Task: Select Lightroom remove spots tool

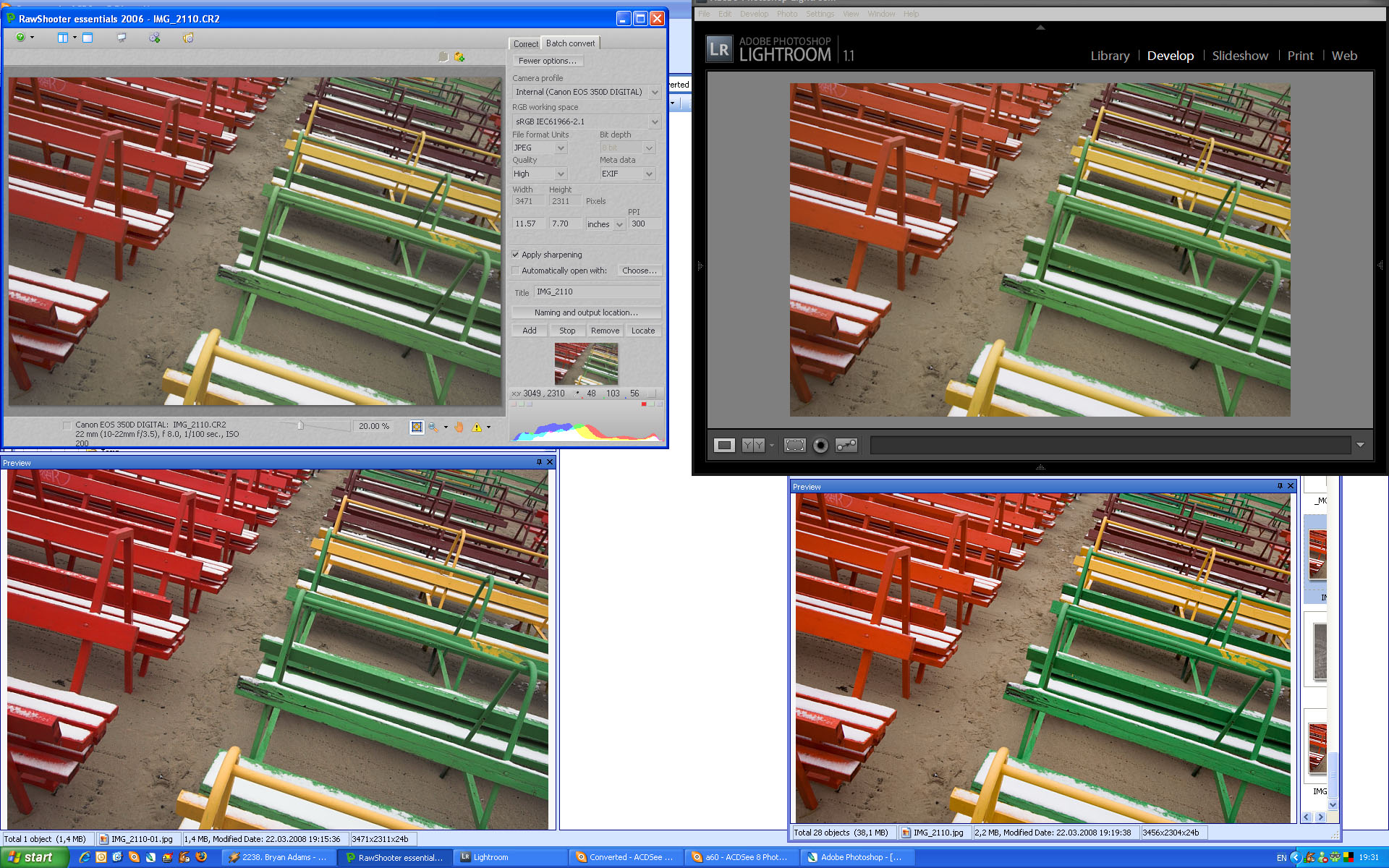Action: (x=846, y=446)
